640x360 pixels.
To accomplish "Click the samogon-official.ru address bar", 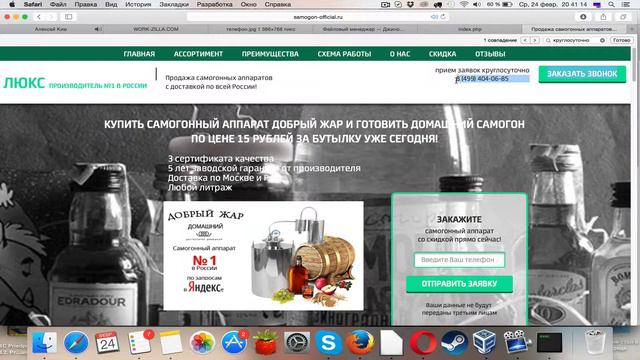I will [318, 17].
